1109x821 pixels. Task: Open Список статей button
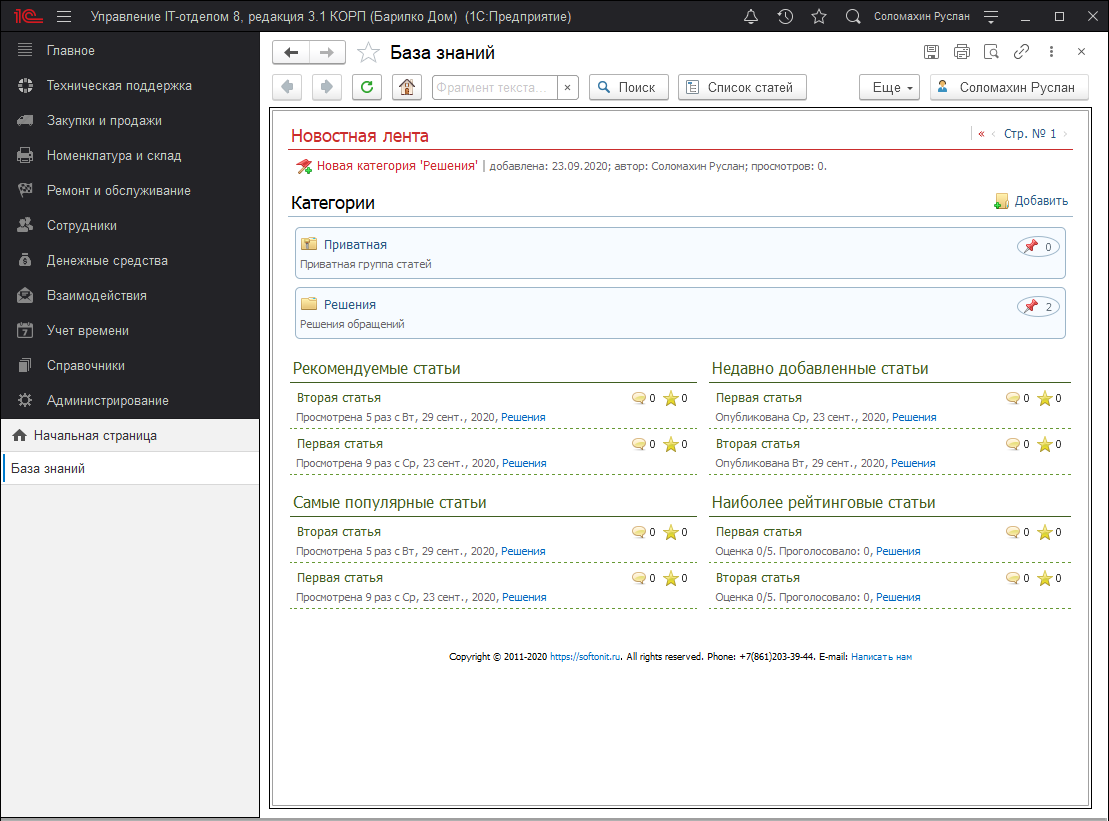741,88
